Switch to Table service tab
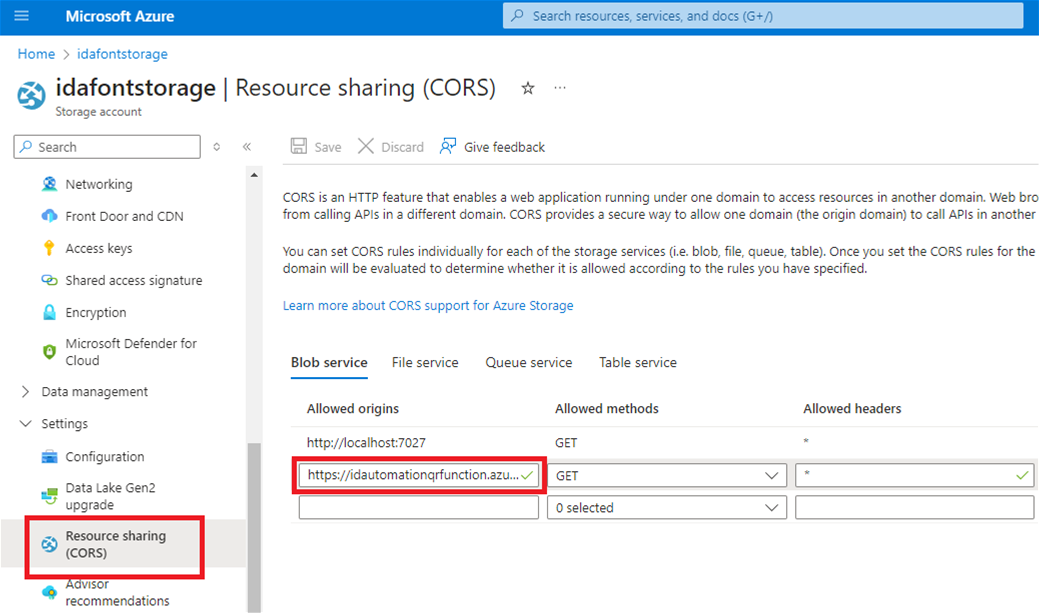 [638, 362]
